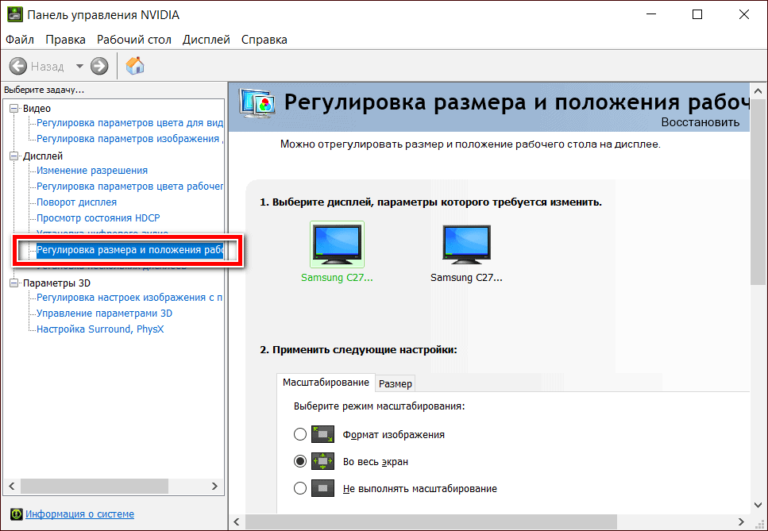Collapse the 'Параметры 3D' tree node

coord(14,283)
